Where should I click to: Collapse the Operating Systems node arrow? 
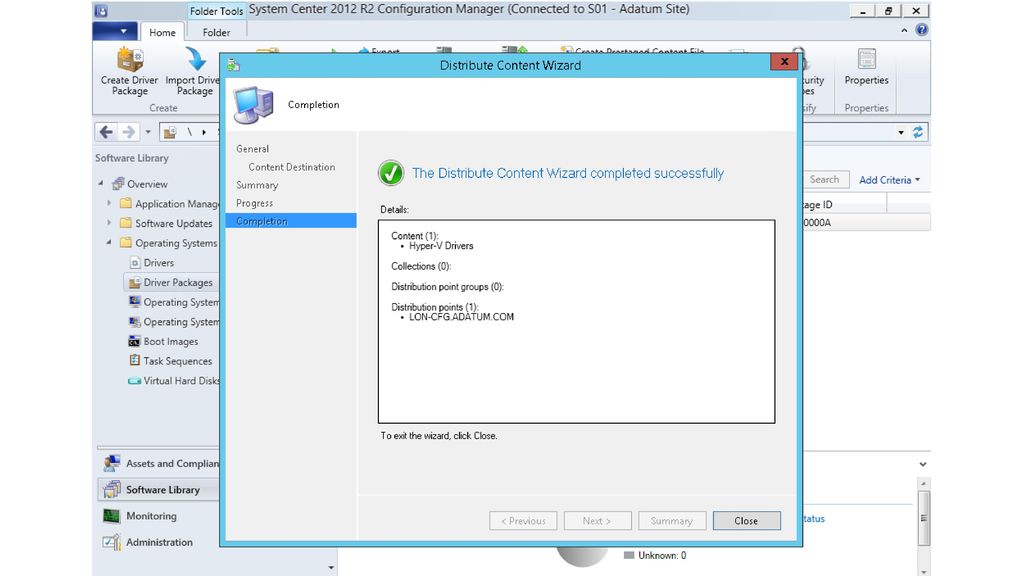109,242
